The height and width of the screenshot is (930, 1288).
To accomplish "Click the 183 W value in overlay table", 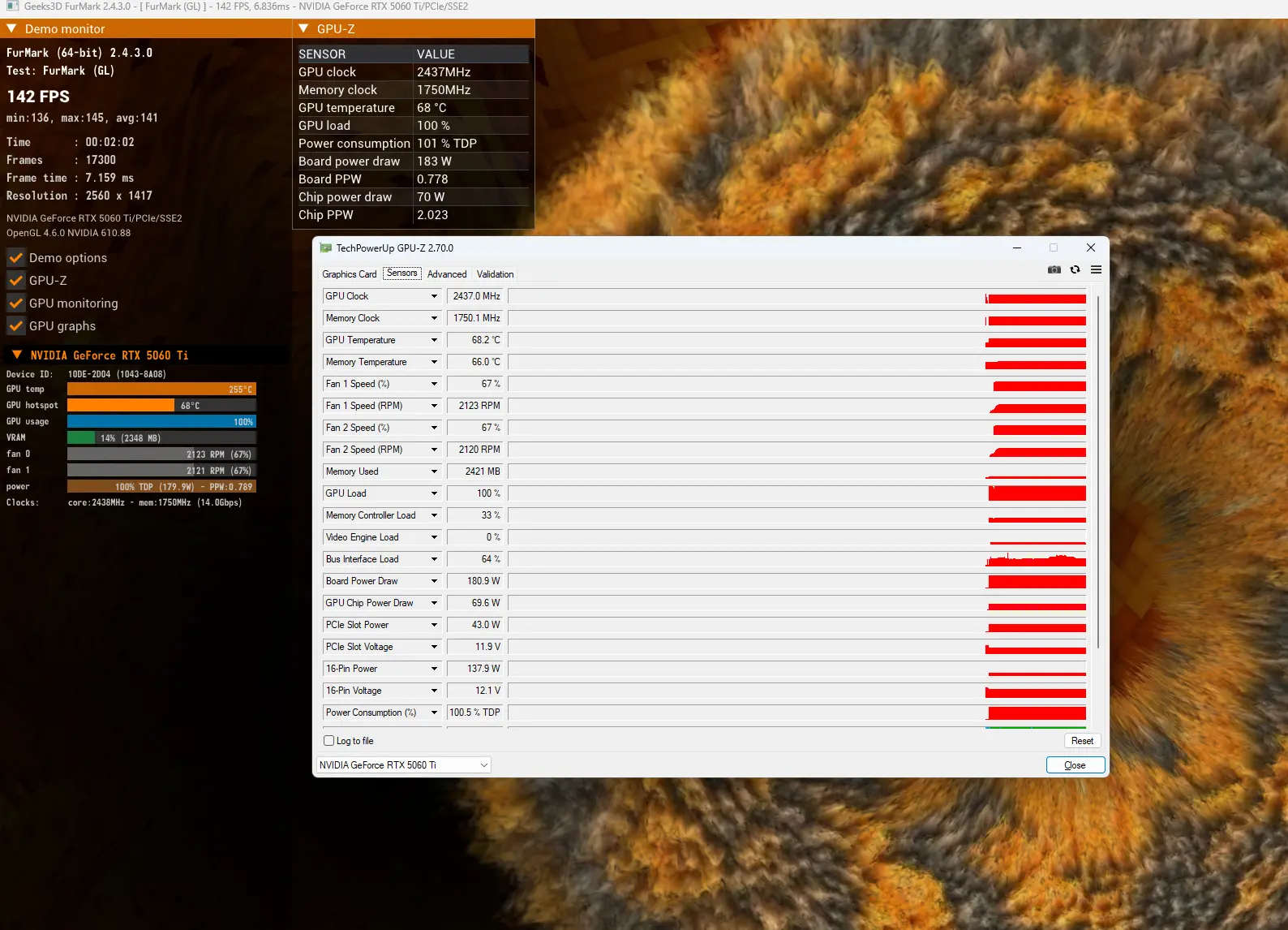I will pyautogui.click(x=435, y=161).
